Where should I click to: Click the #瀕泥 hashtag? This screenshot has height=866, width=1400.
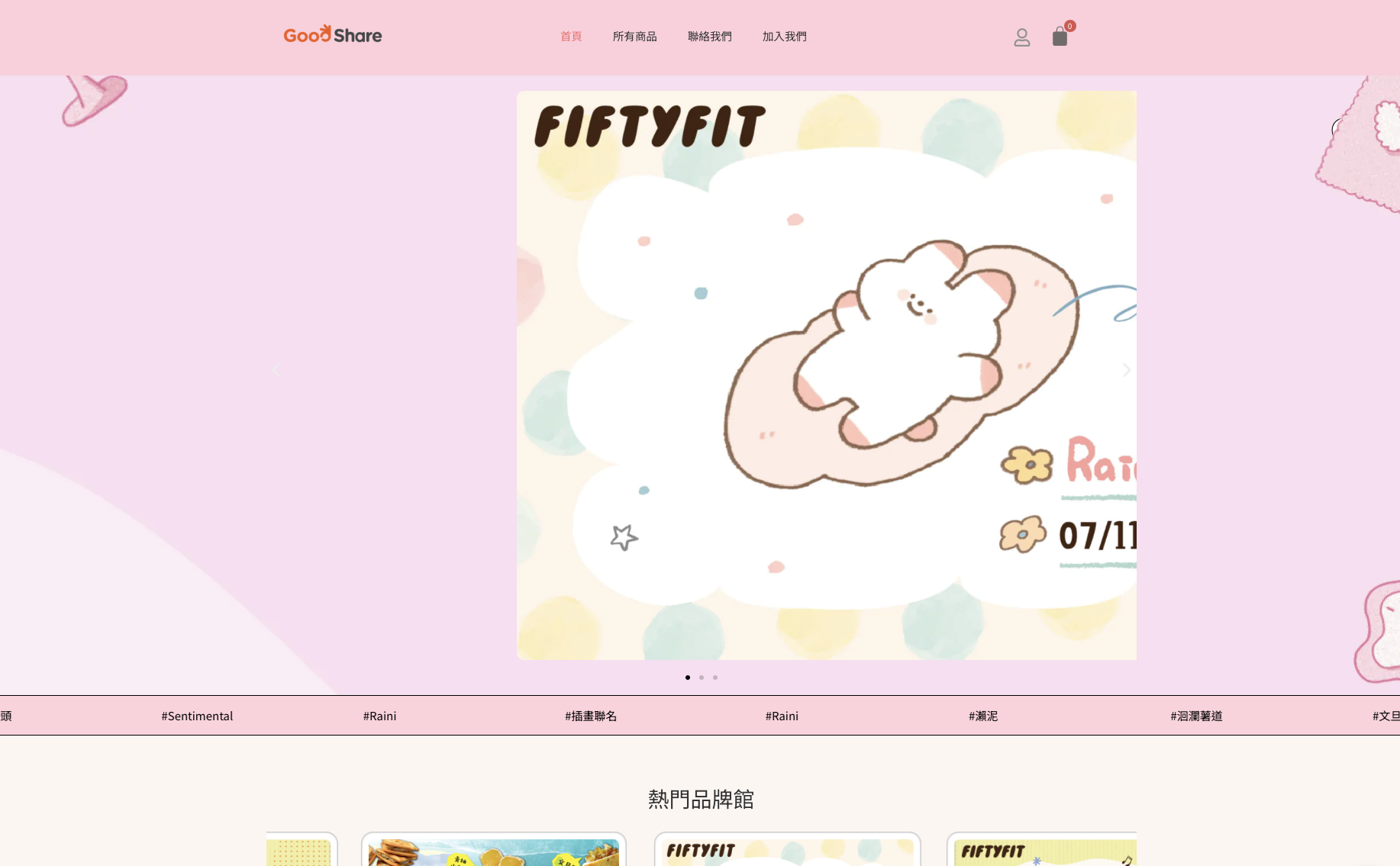[x=983, y=716]
